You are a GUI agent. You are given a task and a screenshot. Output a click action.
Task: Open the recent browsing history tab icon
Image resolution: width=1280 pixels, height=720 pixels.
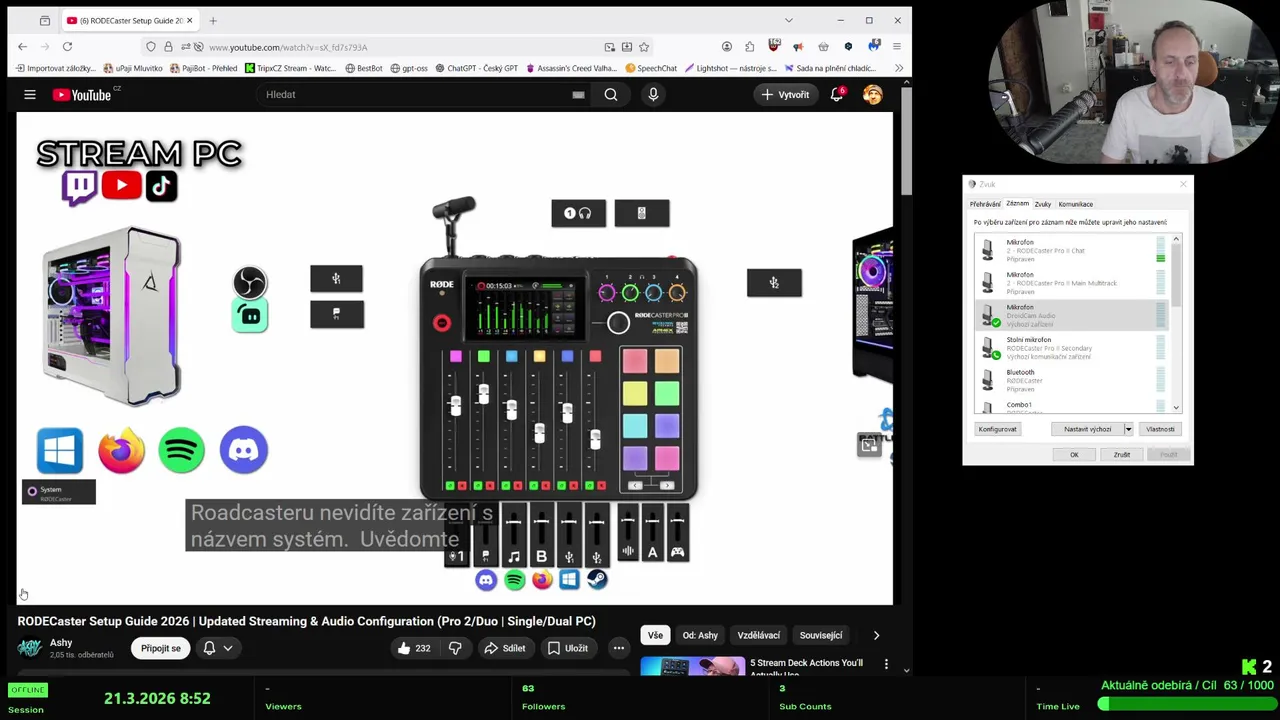tap(45, 20)
